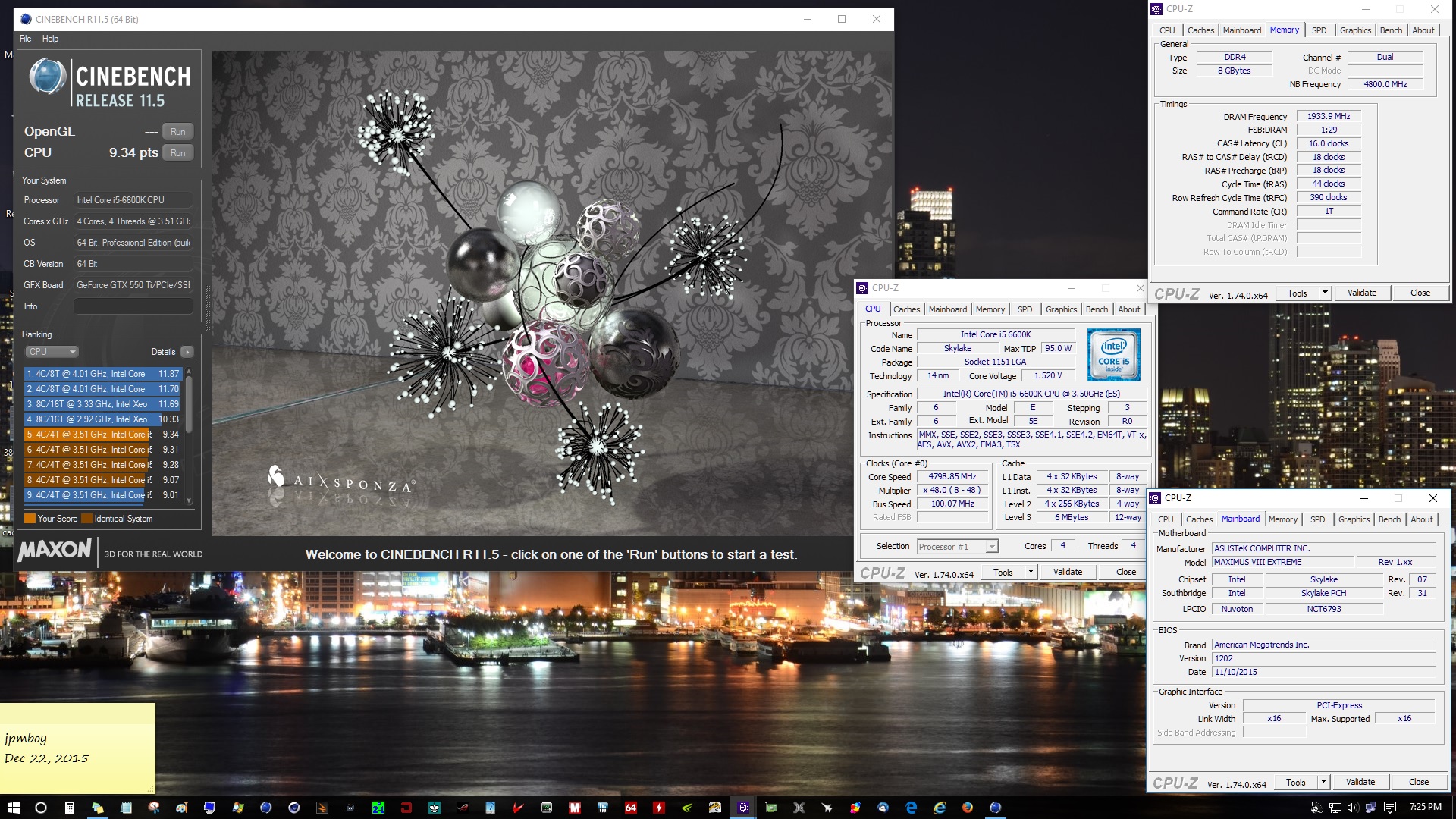Click the Cinebench window title bar icon

pyautogui.click(x=26, y=19)
